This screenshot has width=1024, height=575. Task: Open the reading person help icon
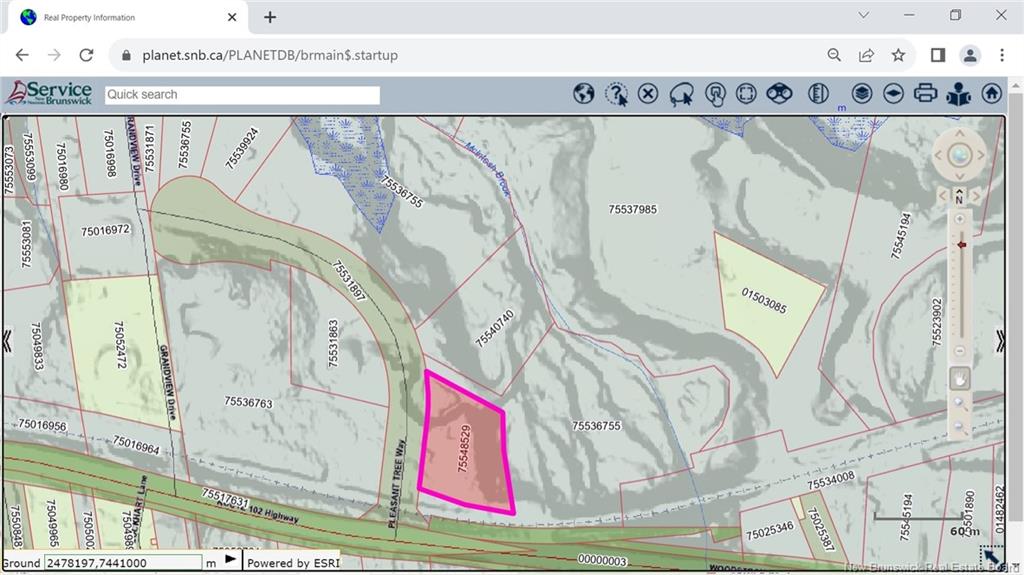click(x=959, y=94)
